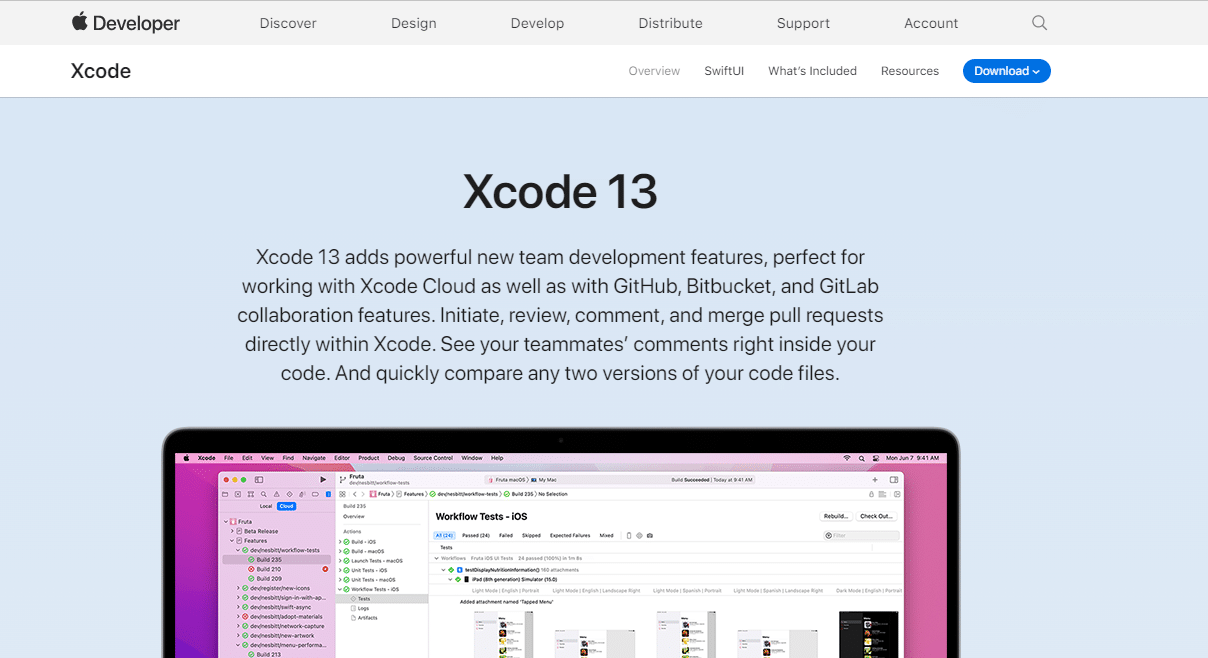This screenshot has height=658, width=1208.
Task: Click the Apple Developer logo
Action: tap(125, 22)
